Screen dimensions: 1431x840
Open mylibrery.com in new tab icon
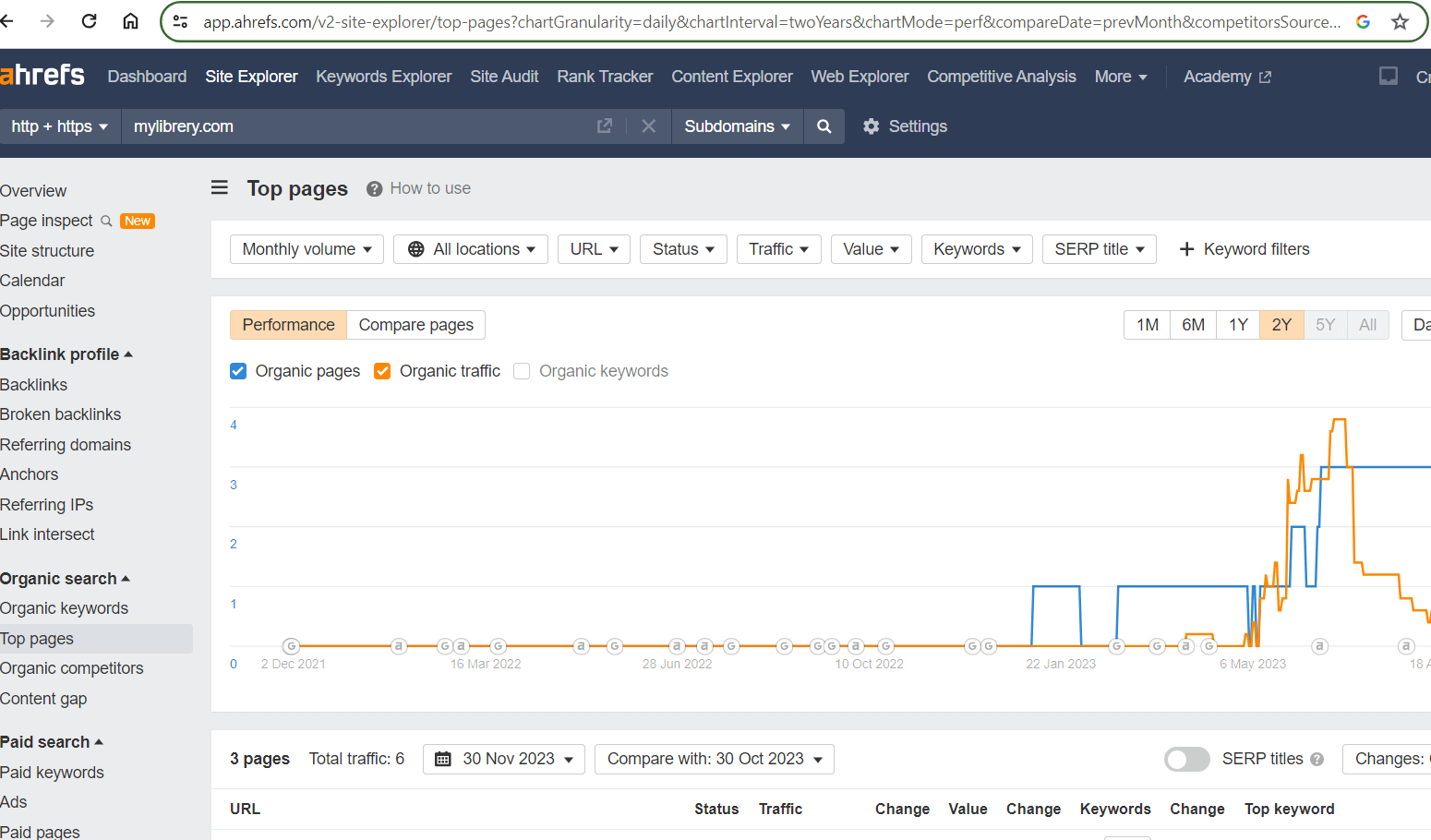click(605, 126)
